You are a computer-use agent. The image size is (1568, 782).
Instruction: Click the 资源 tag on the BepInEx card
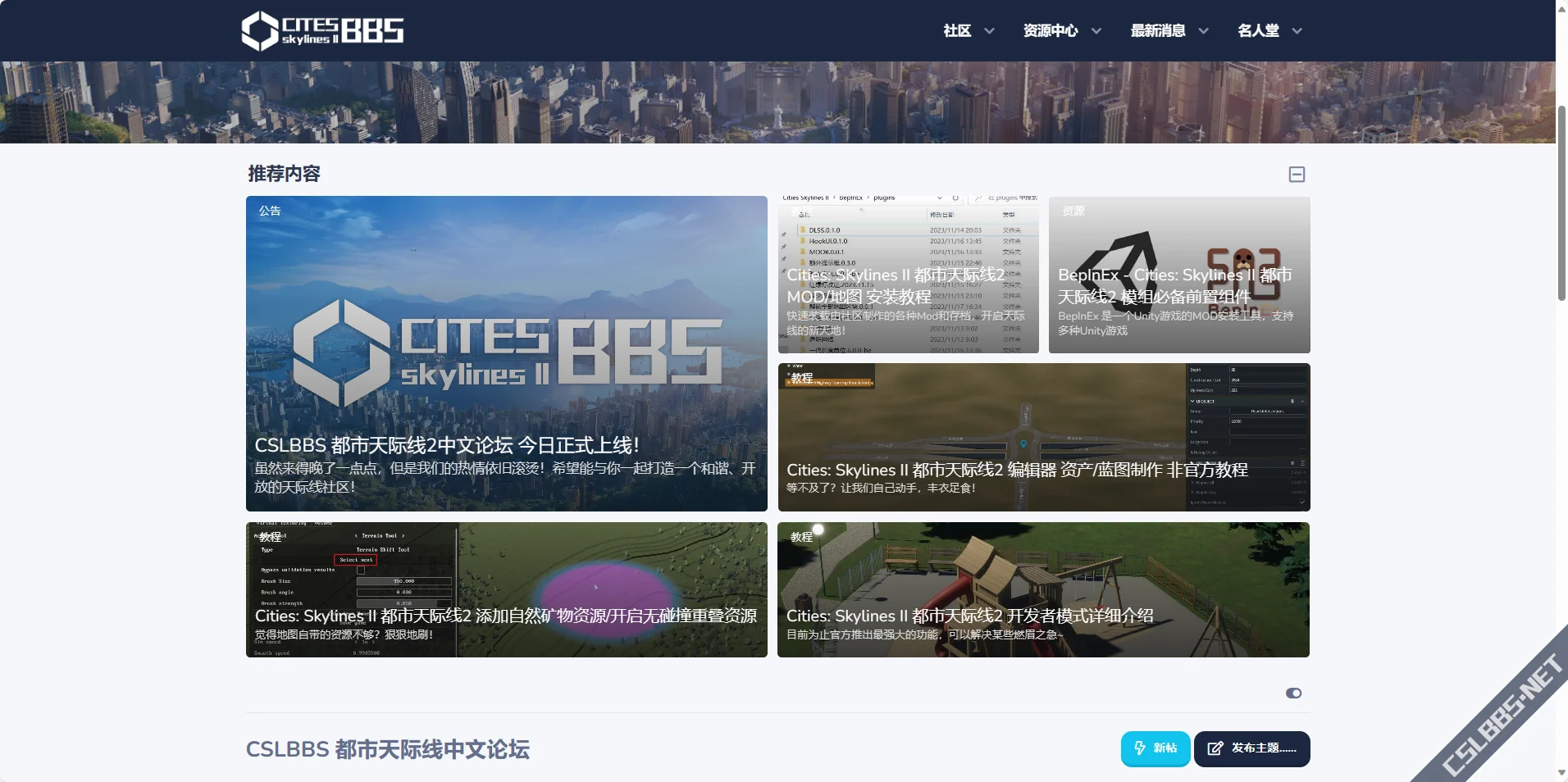[1073, 211]
